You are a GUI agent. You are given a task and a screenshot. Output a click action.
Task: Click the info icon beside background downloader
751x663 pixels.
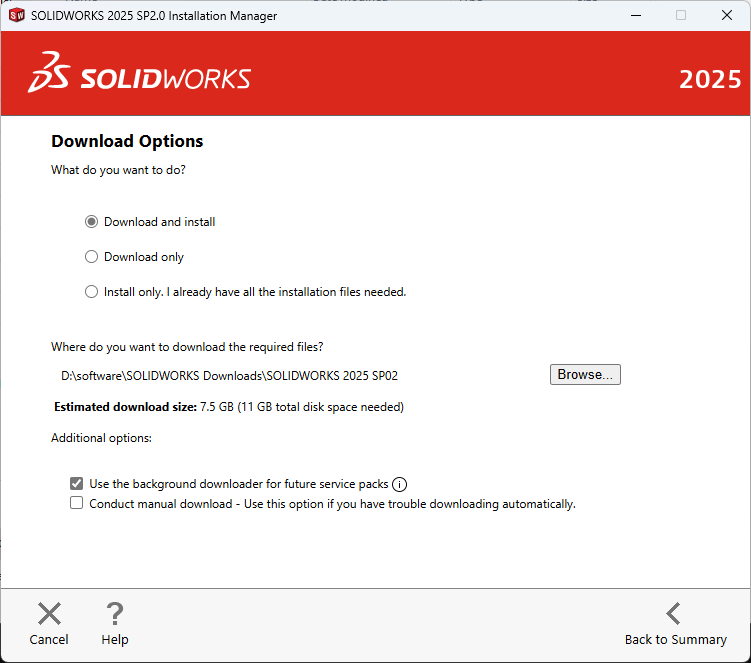399,484
